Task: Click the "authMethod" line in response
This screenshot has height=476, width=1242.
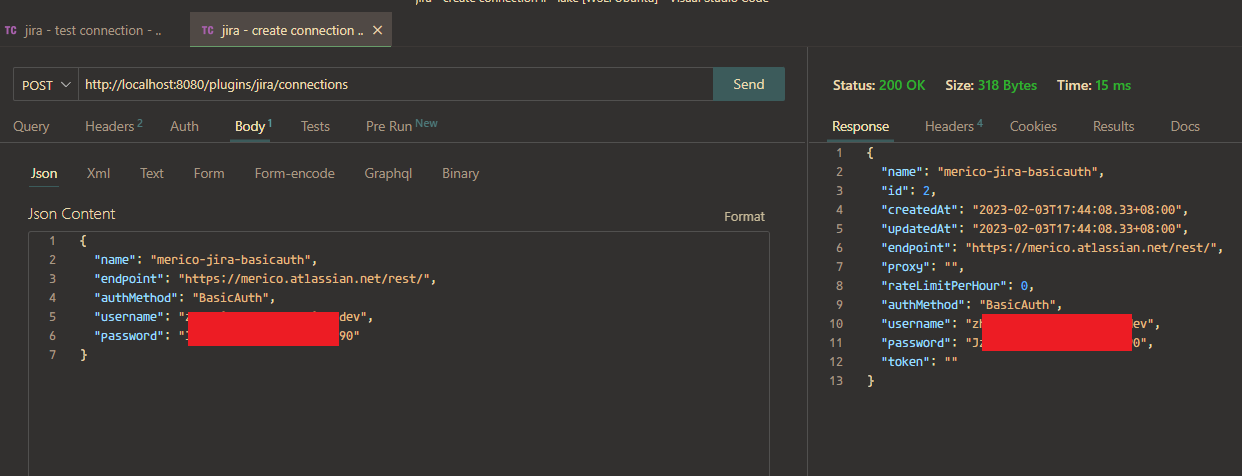Action: [971, 304]
